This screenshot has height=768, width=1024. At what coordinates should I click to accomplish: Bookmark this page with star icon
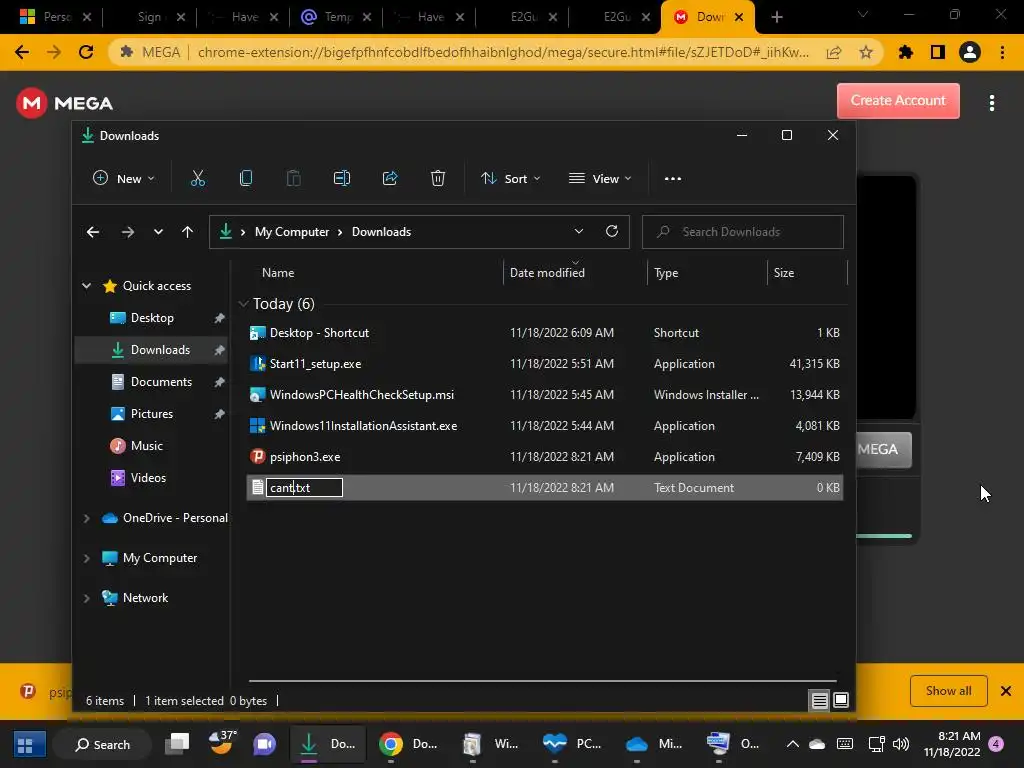click(x=866, y=52)
